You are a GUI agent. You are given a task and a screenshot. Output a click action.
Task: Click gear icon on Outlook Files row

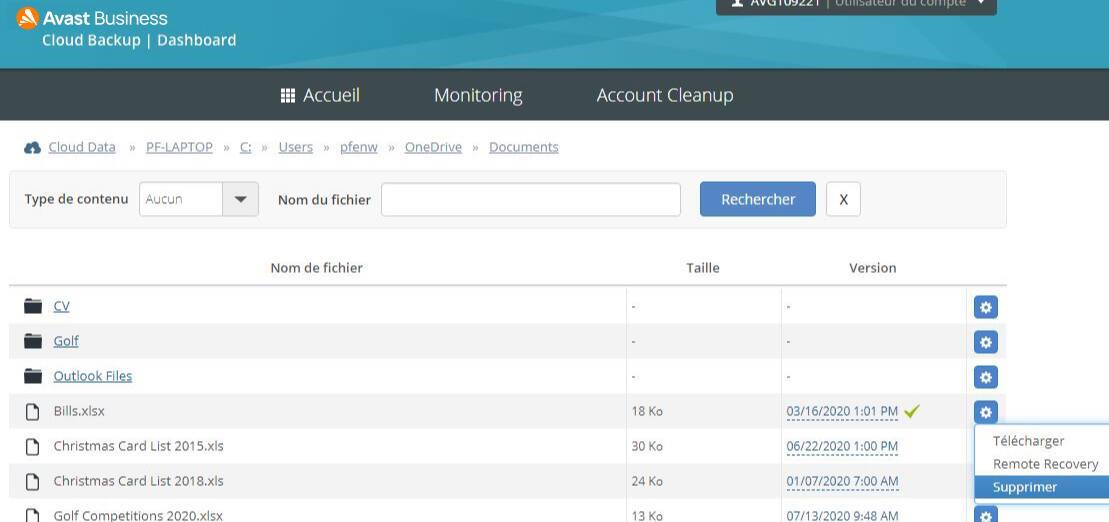point(985,377)
